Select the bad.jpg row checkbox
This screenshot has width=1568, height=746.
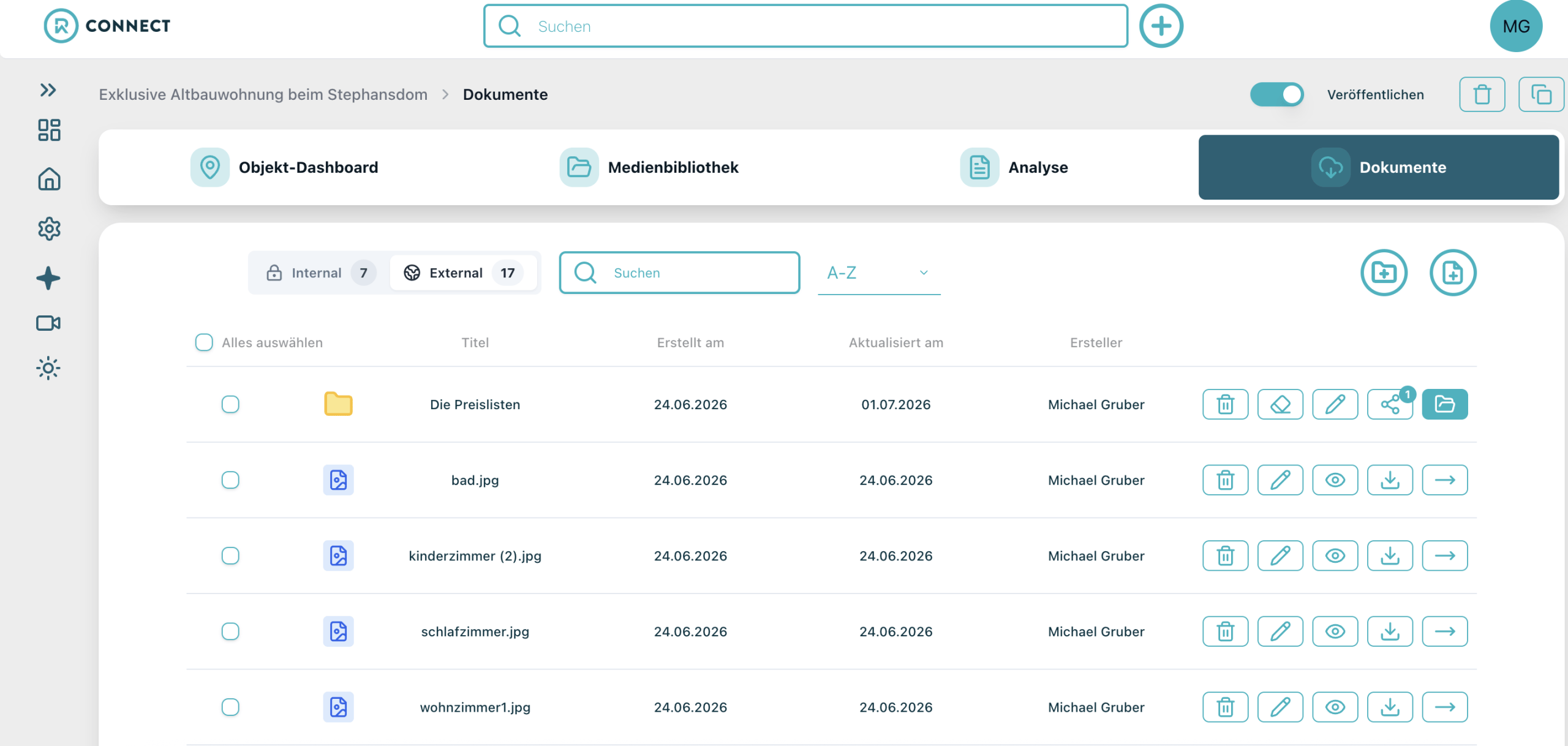(230, 480)
